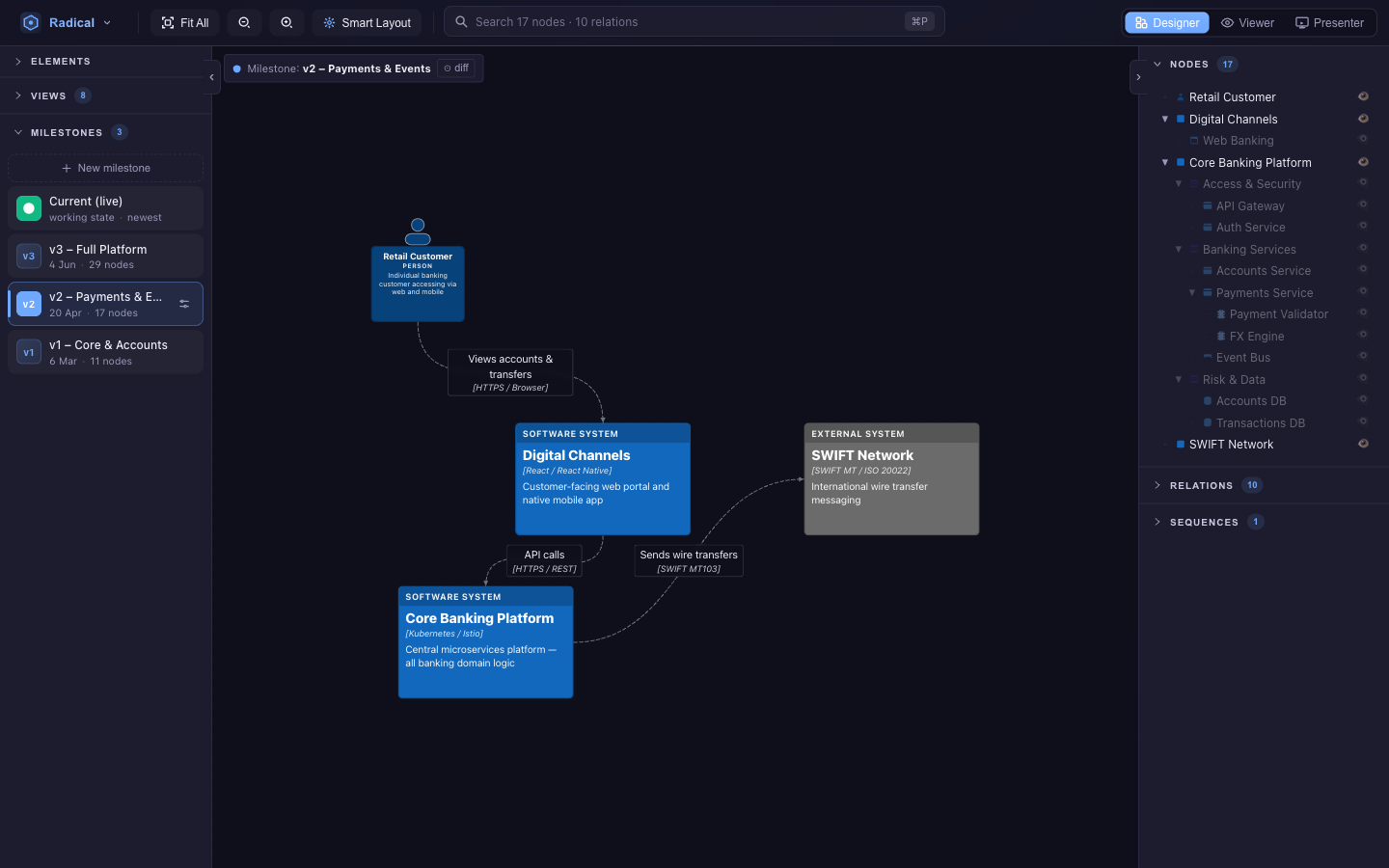Select the Core Banking Platform box on canvas
The image size is (1389, 868).
(x=485, y=642)
